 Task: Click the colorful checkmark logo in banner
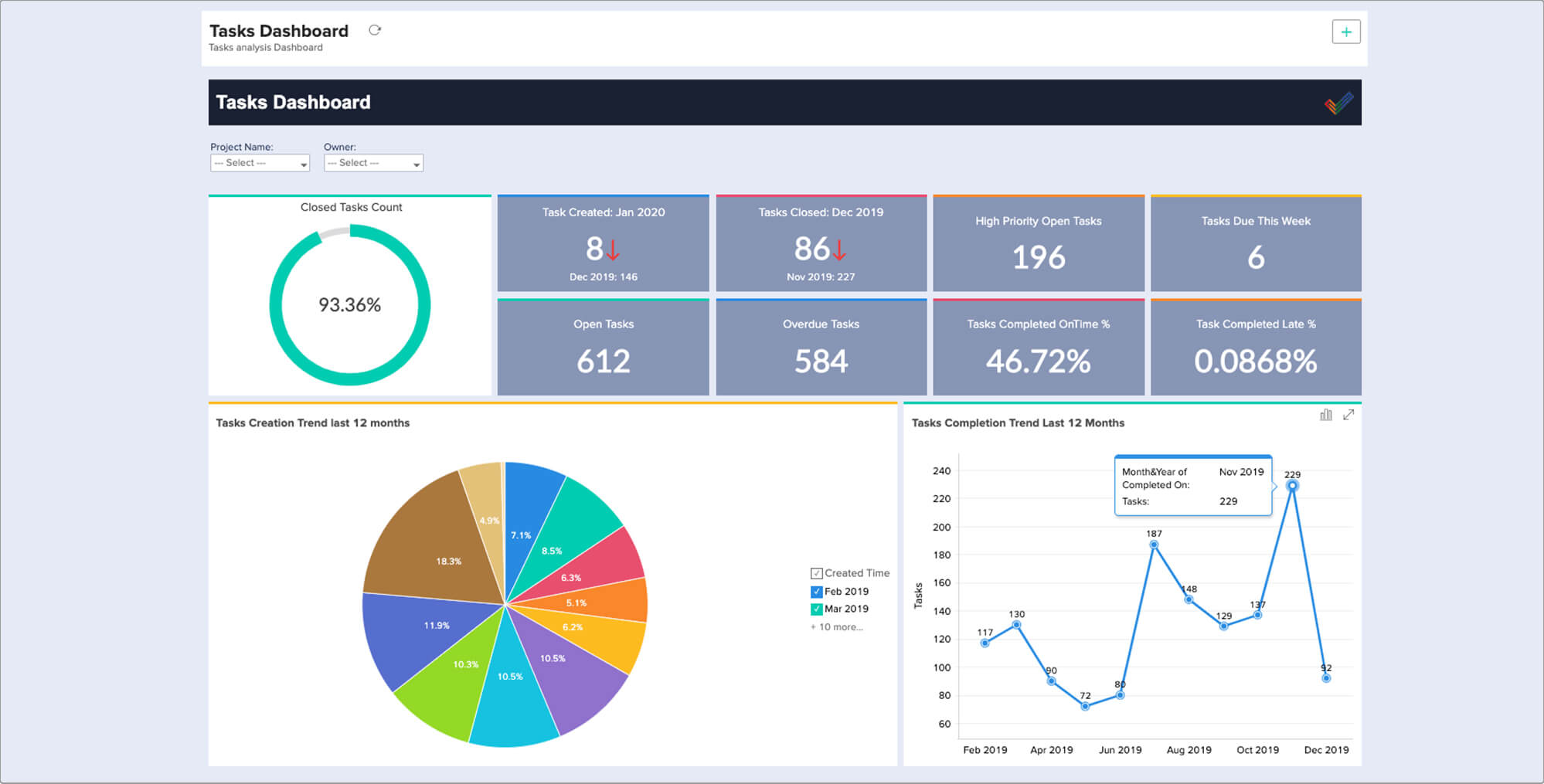tap(1338, 103)
